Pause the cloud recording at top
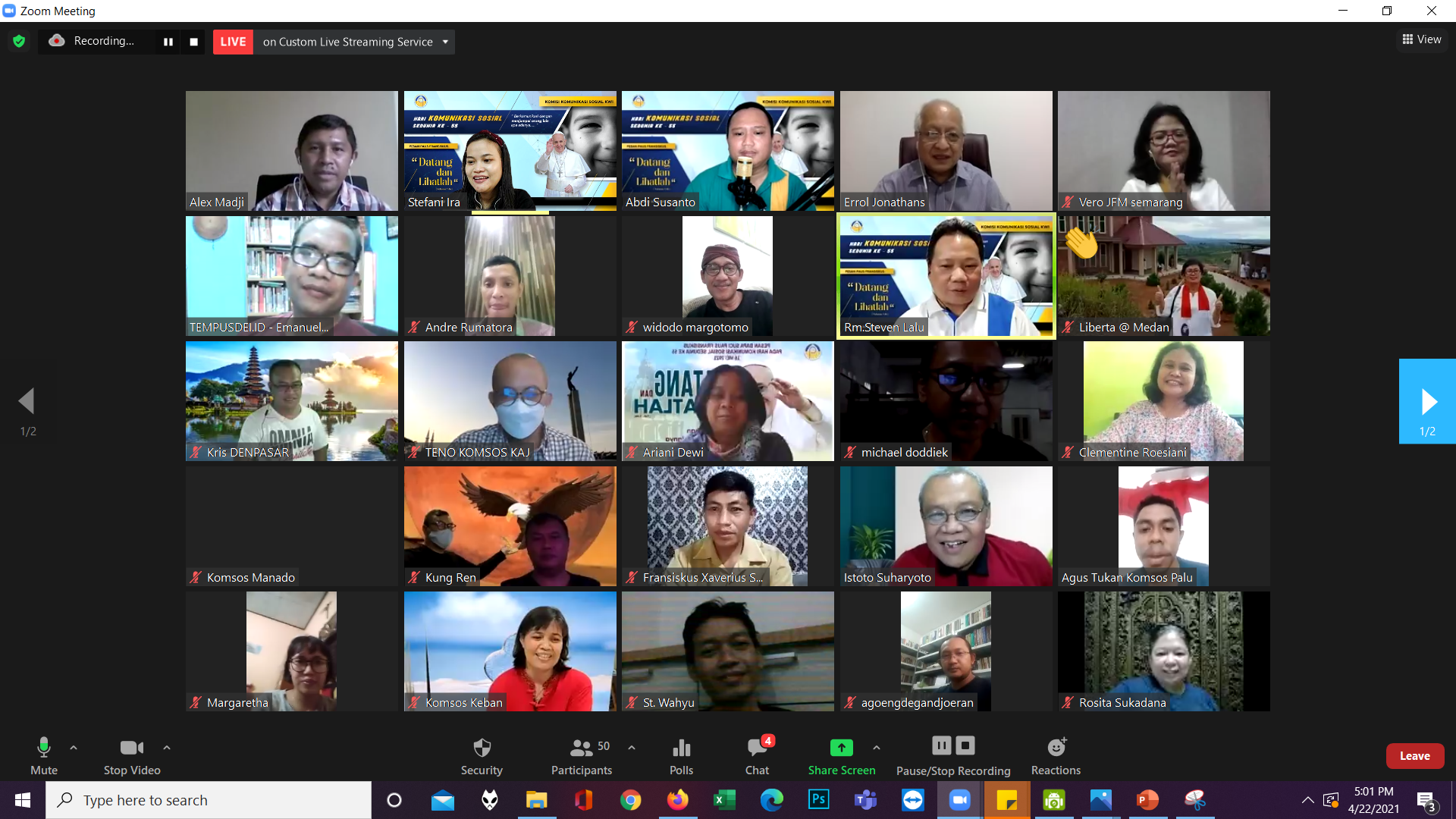Screen dimensions: 1456x819 click(168, 42)
